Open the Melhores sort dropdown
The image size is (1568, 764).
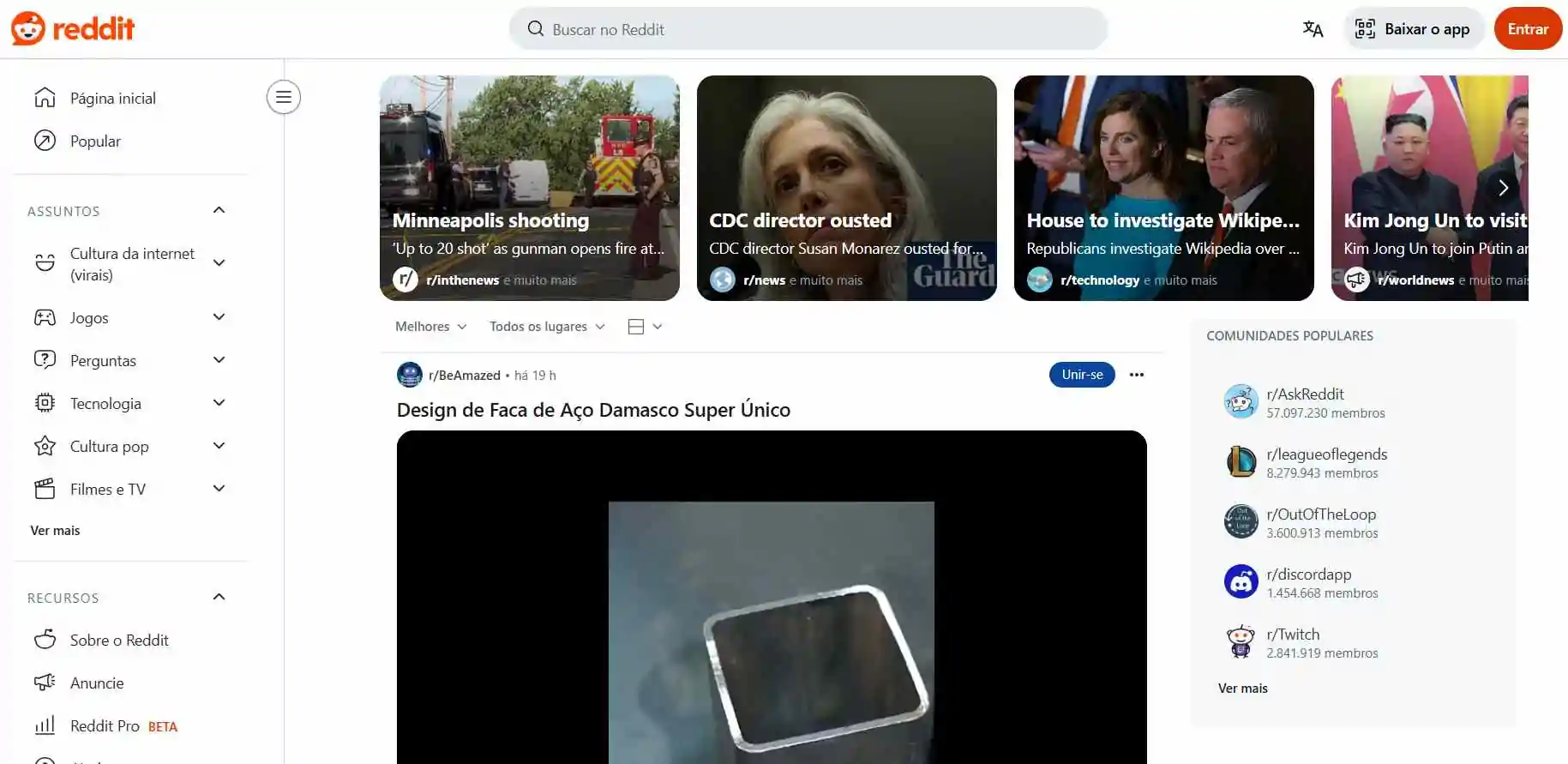pos(430,327)
